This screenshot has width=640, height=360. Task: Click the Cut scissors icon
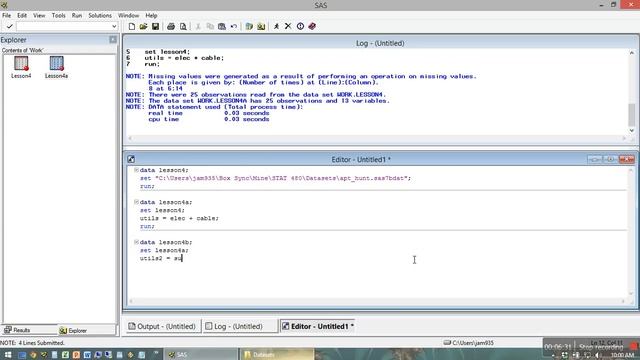pos(198,27)
